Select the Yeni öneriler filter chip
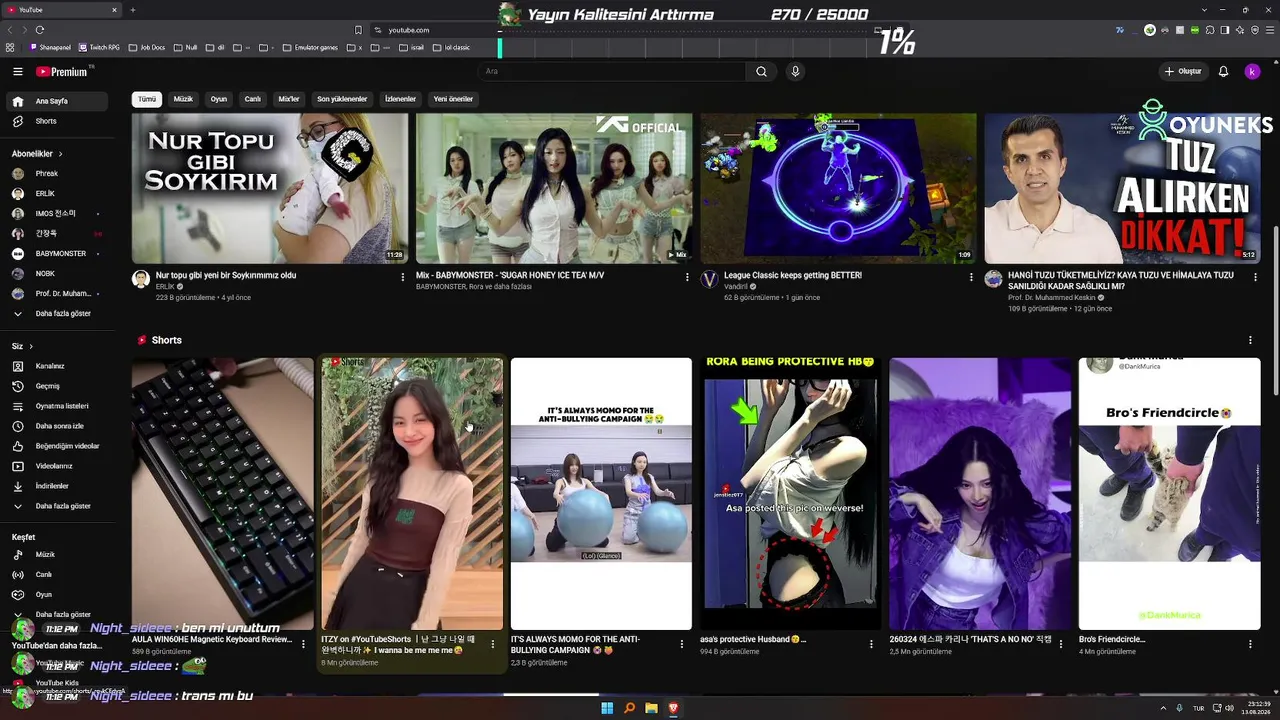 click(453, 99)
